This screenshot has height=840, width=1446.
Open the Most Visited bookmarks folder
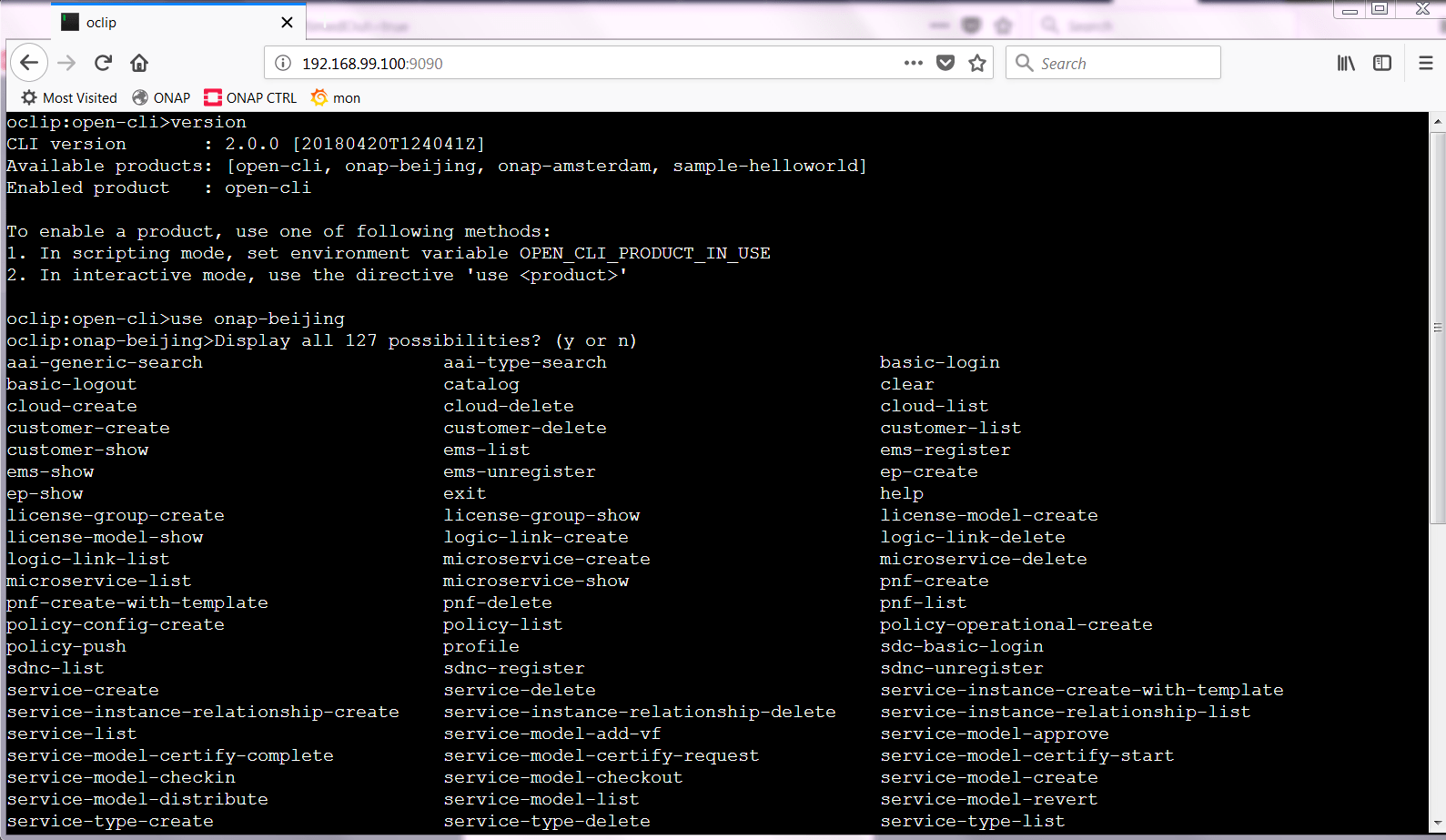point(69,97)
